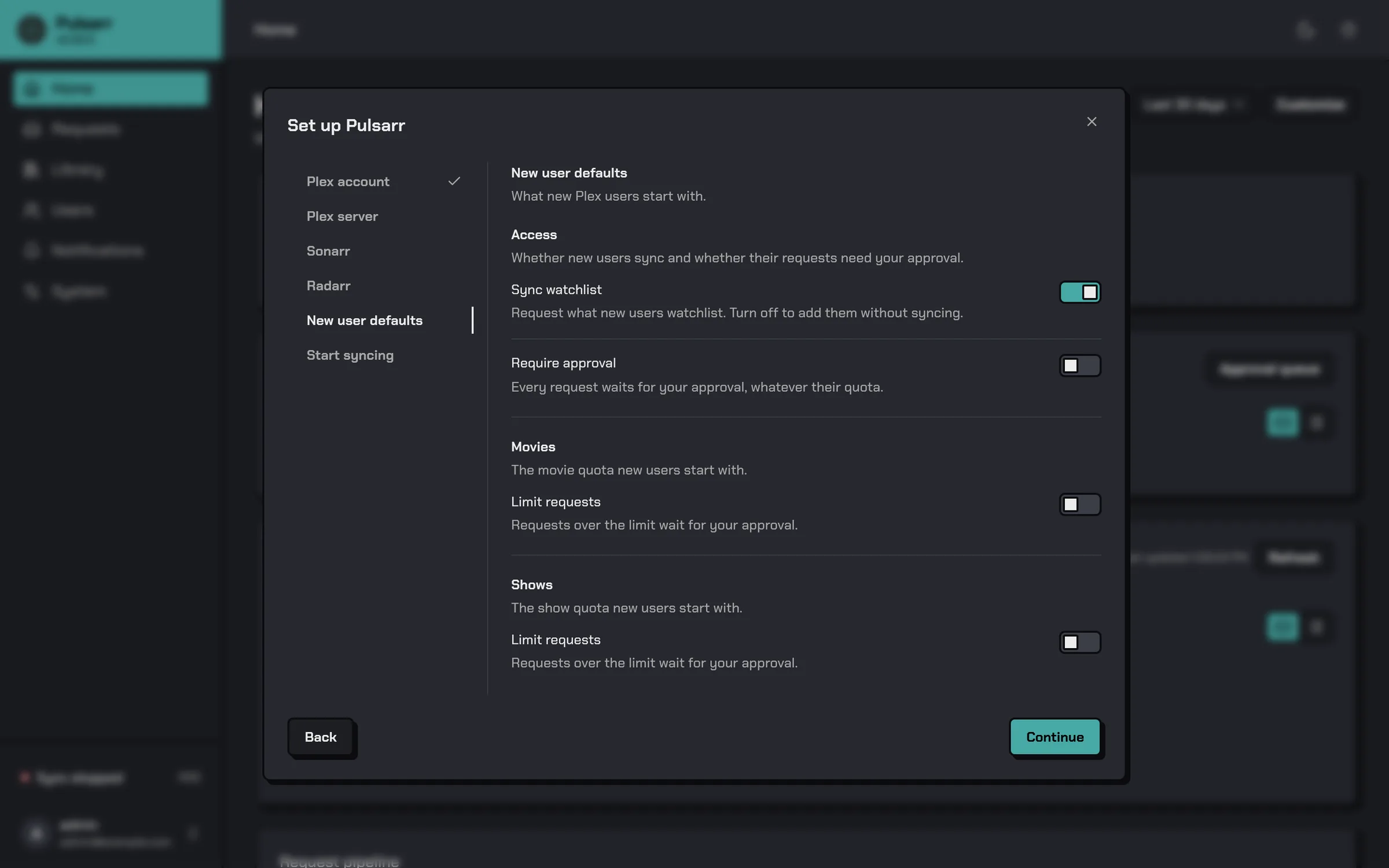1389x868 pixels.
Task: Click the Back button
Action: [321, 737]
